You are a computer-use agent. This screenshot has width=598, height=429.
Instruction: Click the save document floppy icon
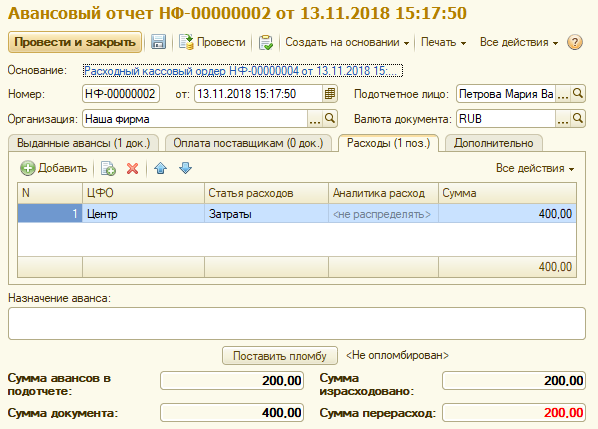[158, 42]
